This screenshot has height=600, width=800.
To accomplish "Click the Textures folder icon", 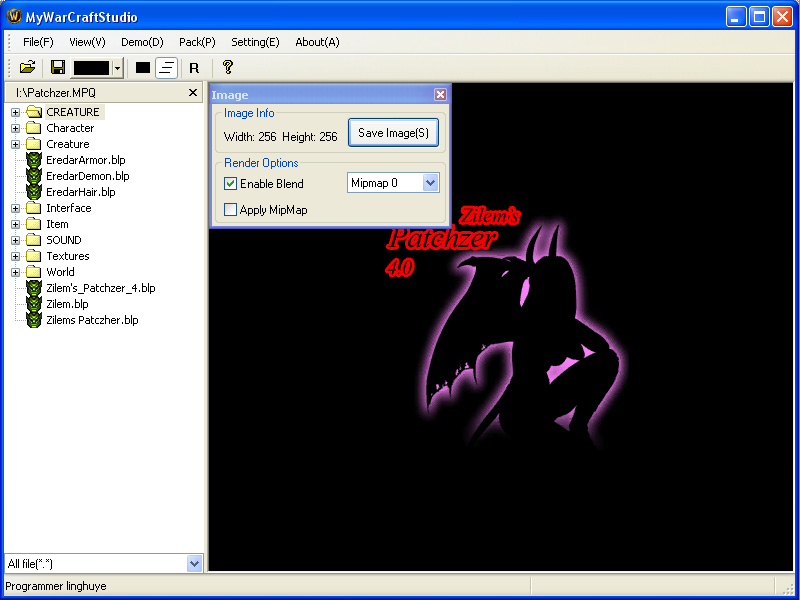I will 34,256.
